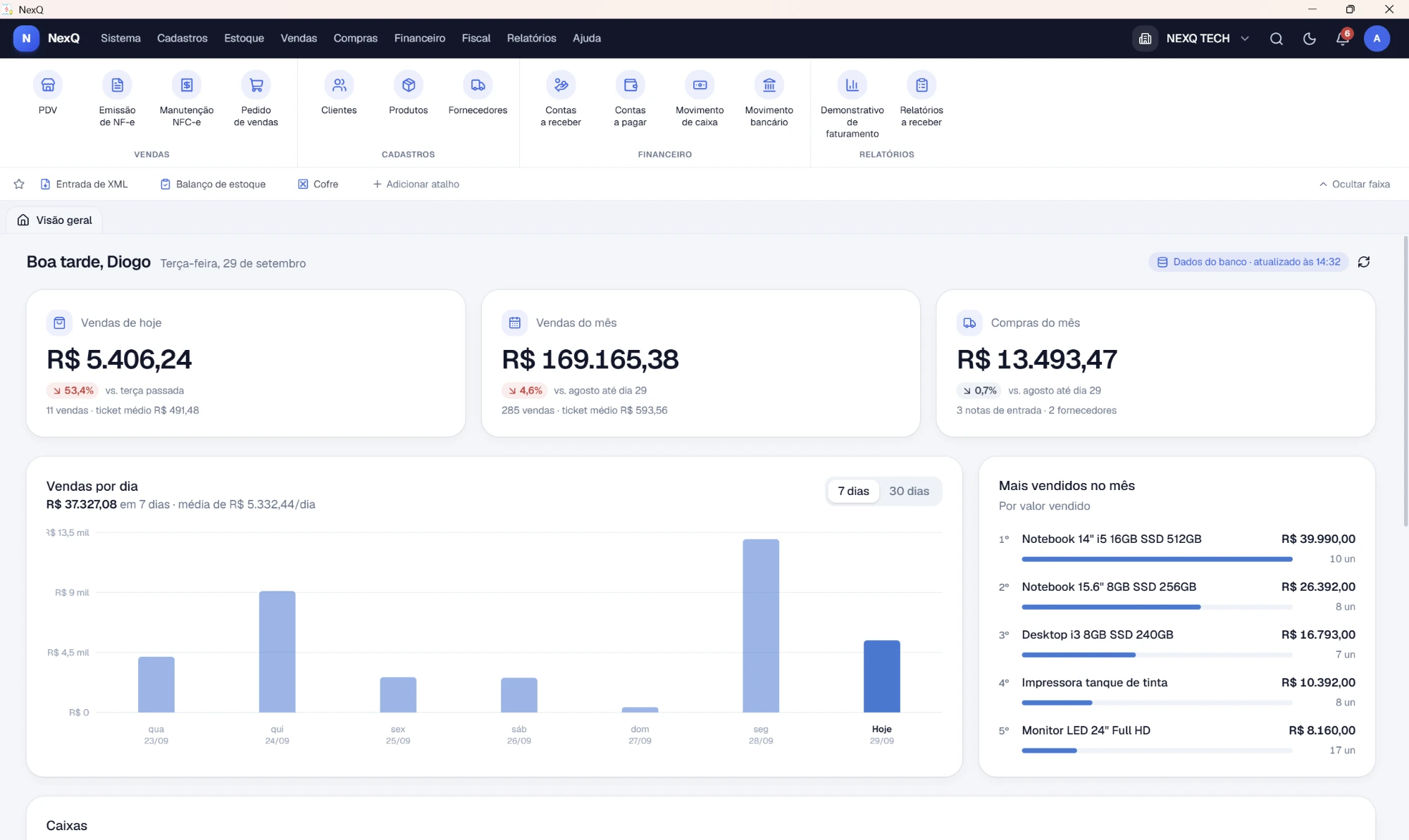The width and height of the screenshot is (1409, 840).
Task: Select the Visão geral tab
Action: click(x=54, y=220)
